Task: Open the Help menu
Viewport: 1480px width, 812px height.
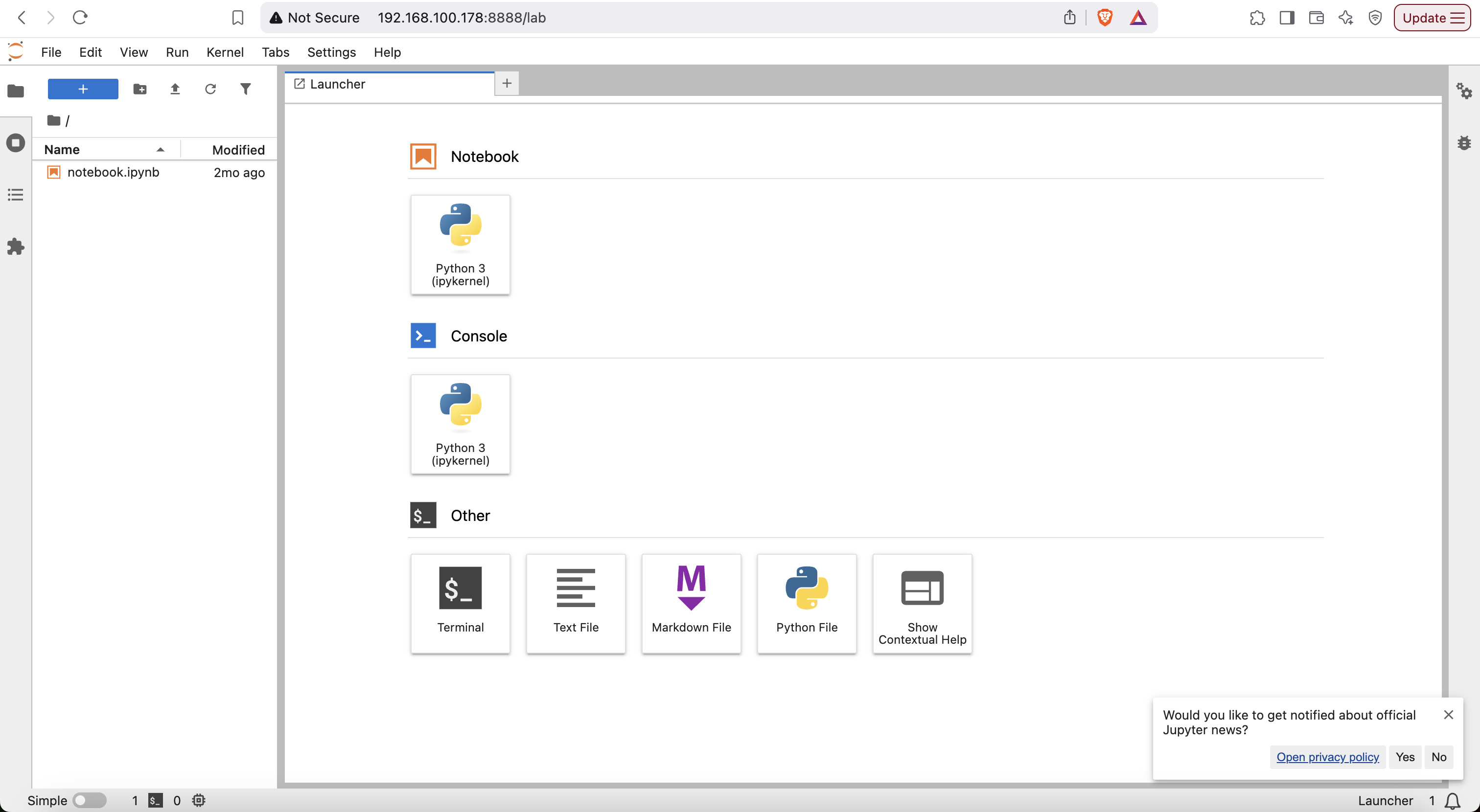Action: coord(387,52)
